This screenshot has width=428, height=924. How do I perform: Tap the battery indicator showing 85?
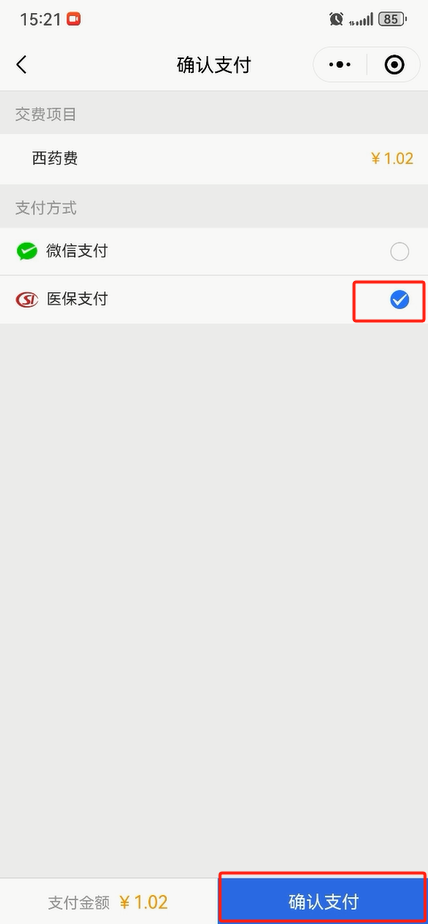point(392,19)
